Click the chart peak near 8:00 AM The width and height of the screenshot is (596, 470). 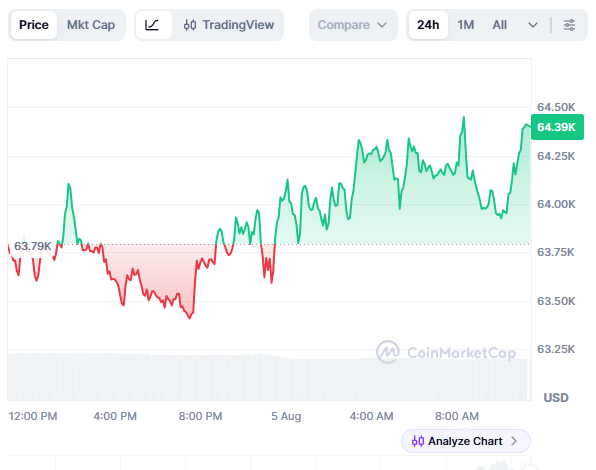pyautogui.click(x=464, y=118)
